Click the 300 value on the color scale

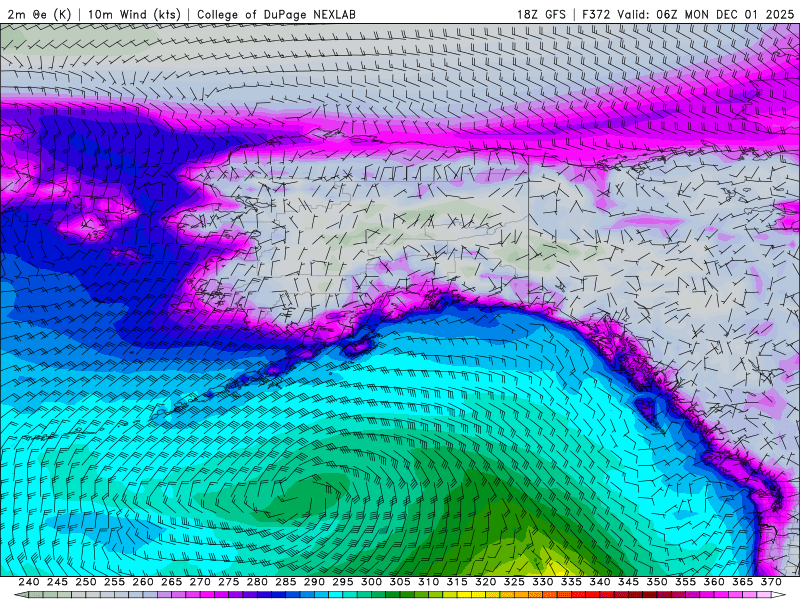pyautogui.click(x=371, y=582)
